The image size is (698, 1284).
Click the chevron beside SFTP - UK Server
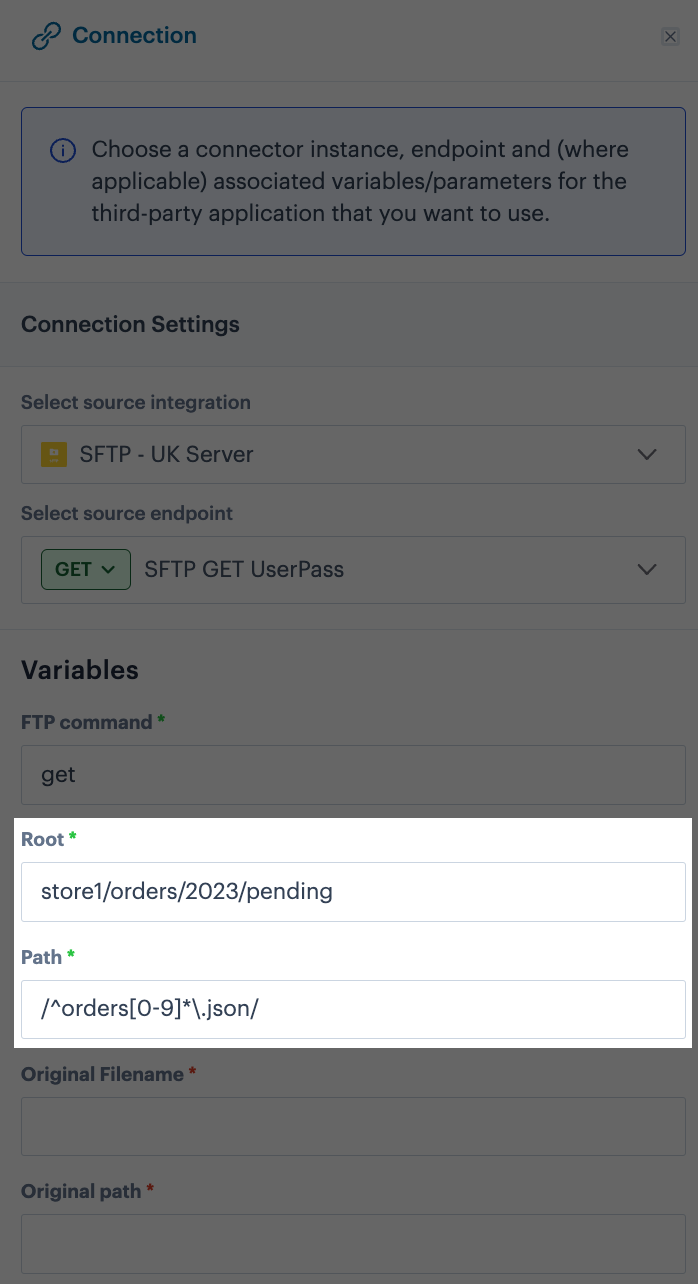click(x=647, y=455)
